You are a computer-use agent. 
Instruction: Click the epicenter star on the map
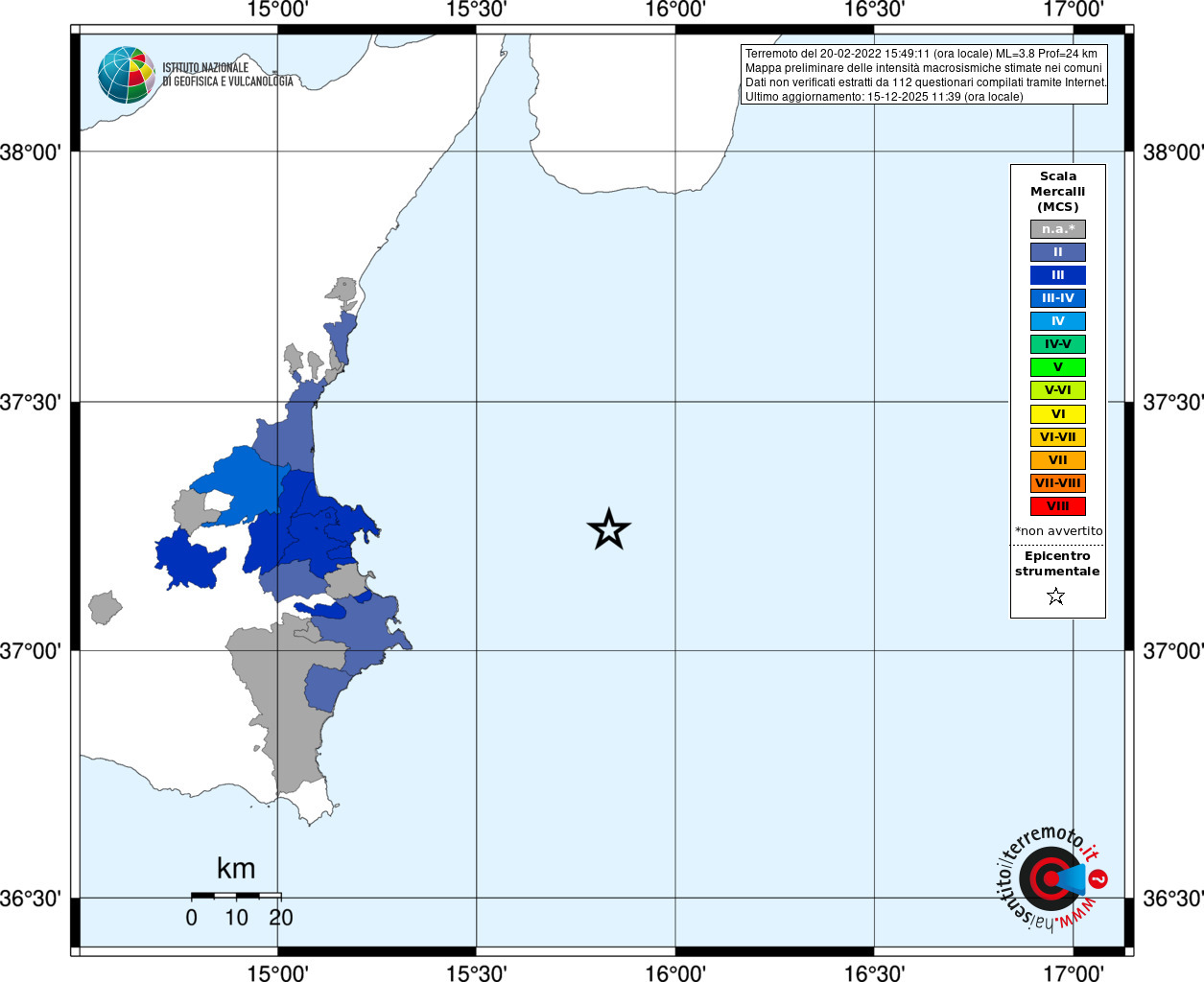[608, 529]
